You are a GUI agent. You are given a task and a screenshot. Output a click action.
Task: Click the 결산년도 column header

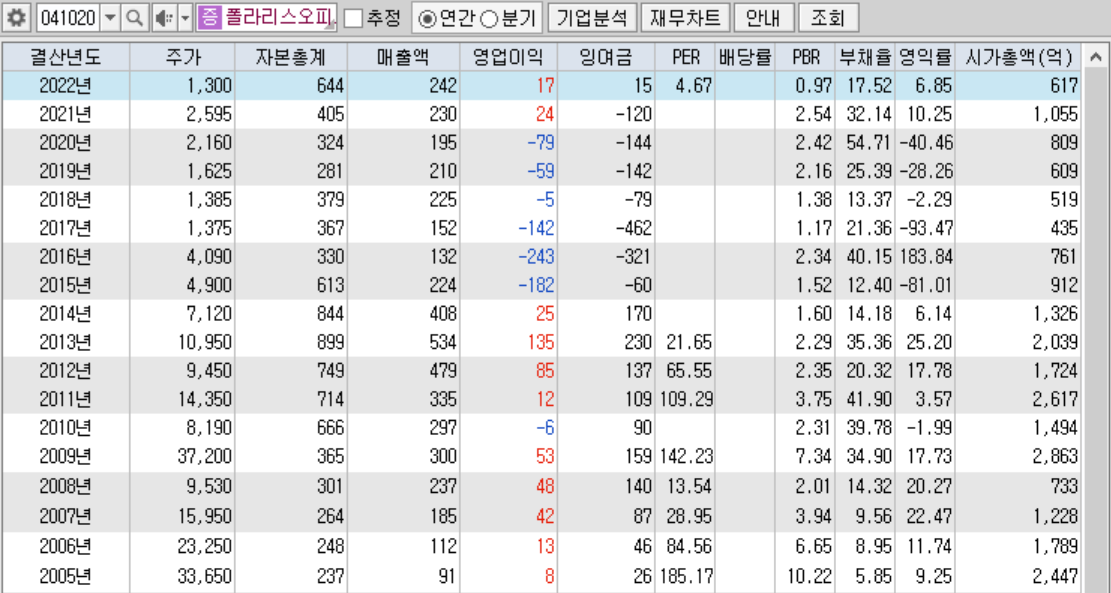(x=66, y=57)
